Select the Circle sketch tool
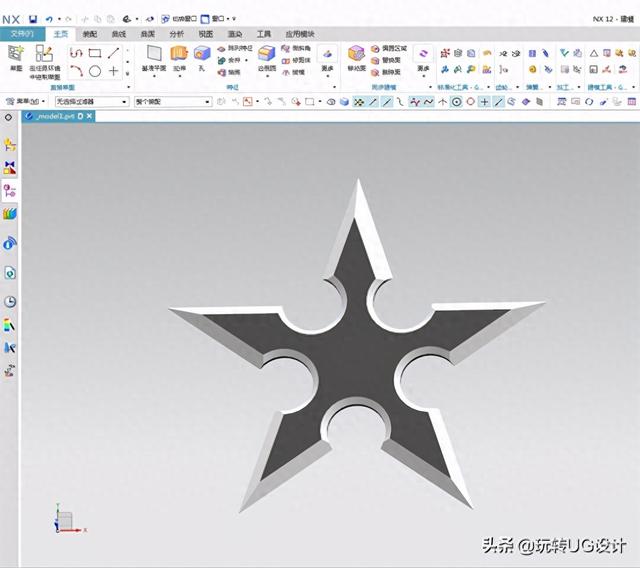The height and width of the screenshot is (568, 640). coord(95,71)
